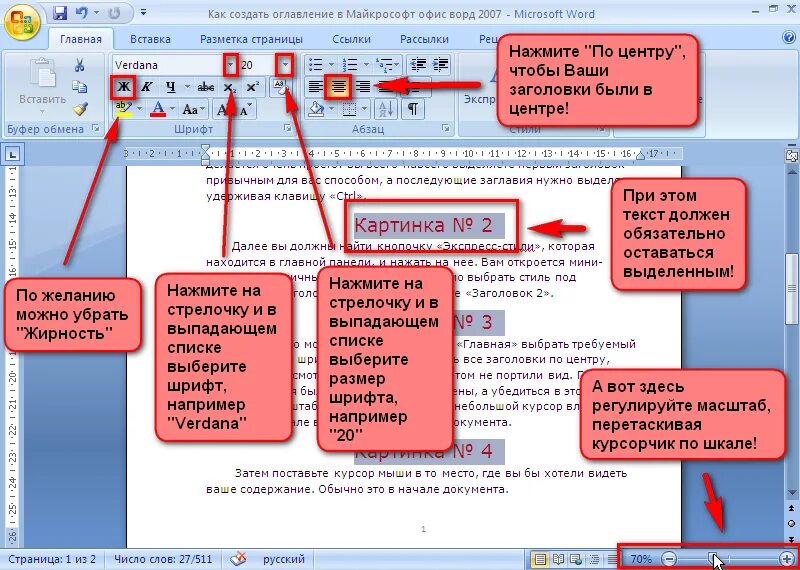Open the Verdana font name dropdown arrow

coord(231,65)
